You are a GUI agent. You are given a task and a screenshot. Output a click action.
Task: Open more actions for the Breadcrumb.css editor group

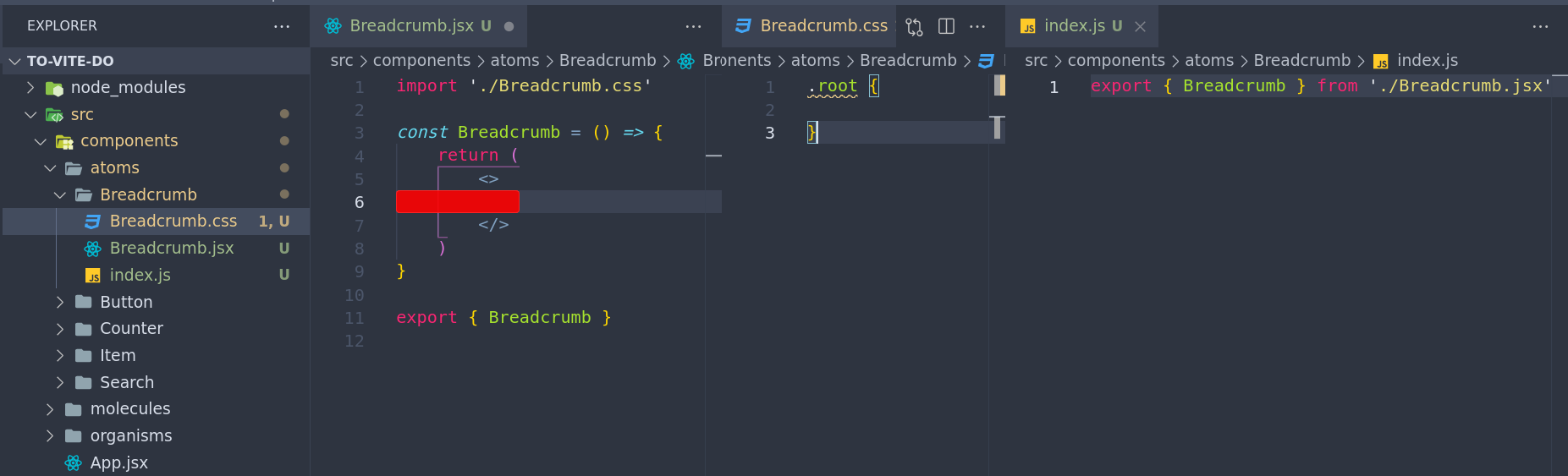coord(977,26)
